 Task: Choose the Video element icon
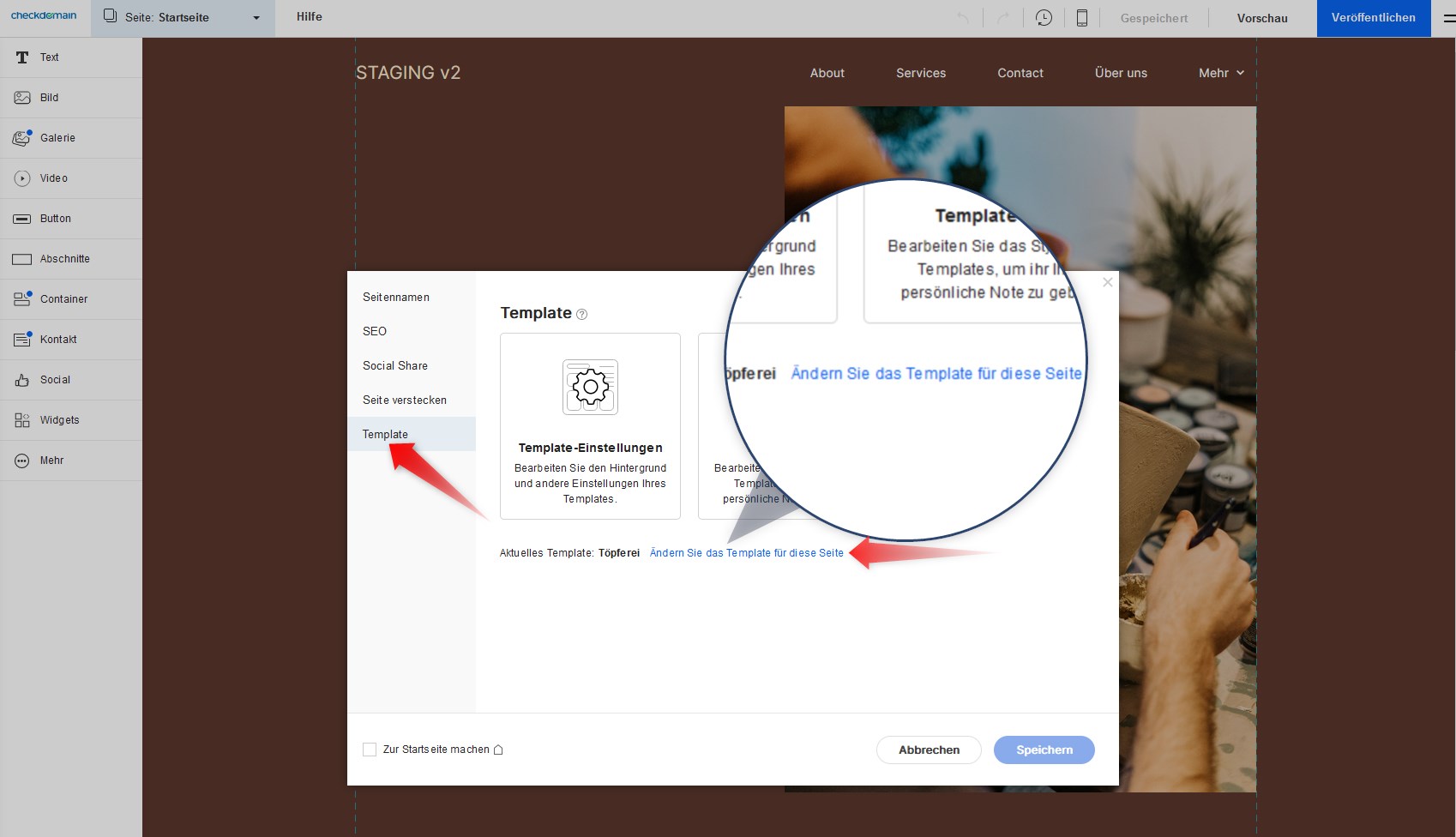[22, 178]
